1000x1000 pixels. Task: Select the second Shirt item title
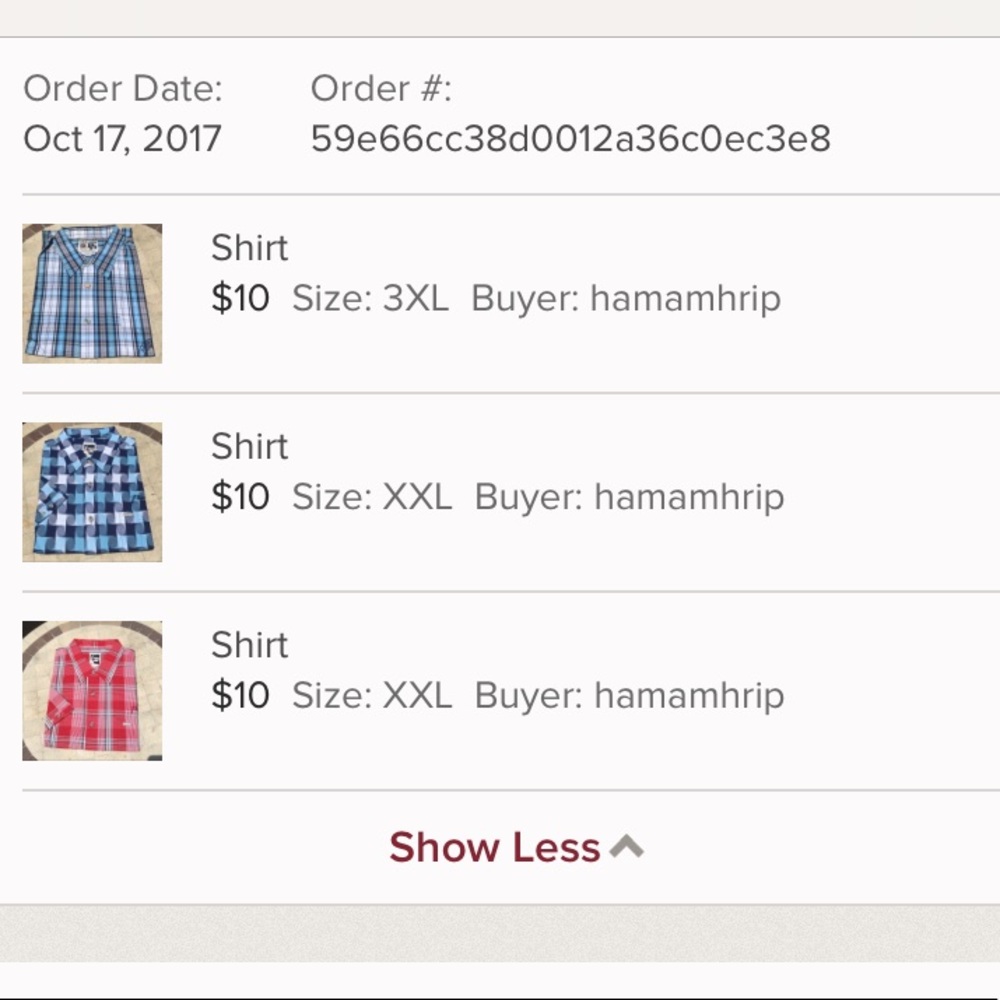(x=249, y=446)
